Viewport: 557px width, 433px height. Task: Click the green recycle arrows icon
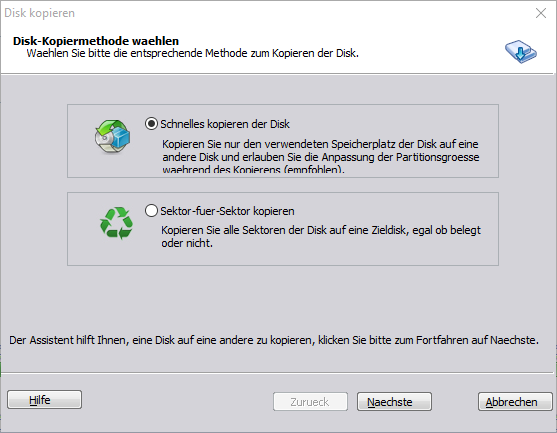click(x=116, y=223)
